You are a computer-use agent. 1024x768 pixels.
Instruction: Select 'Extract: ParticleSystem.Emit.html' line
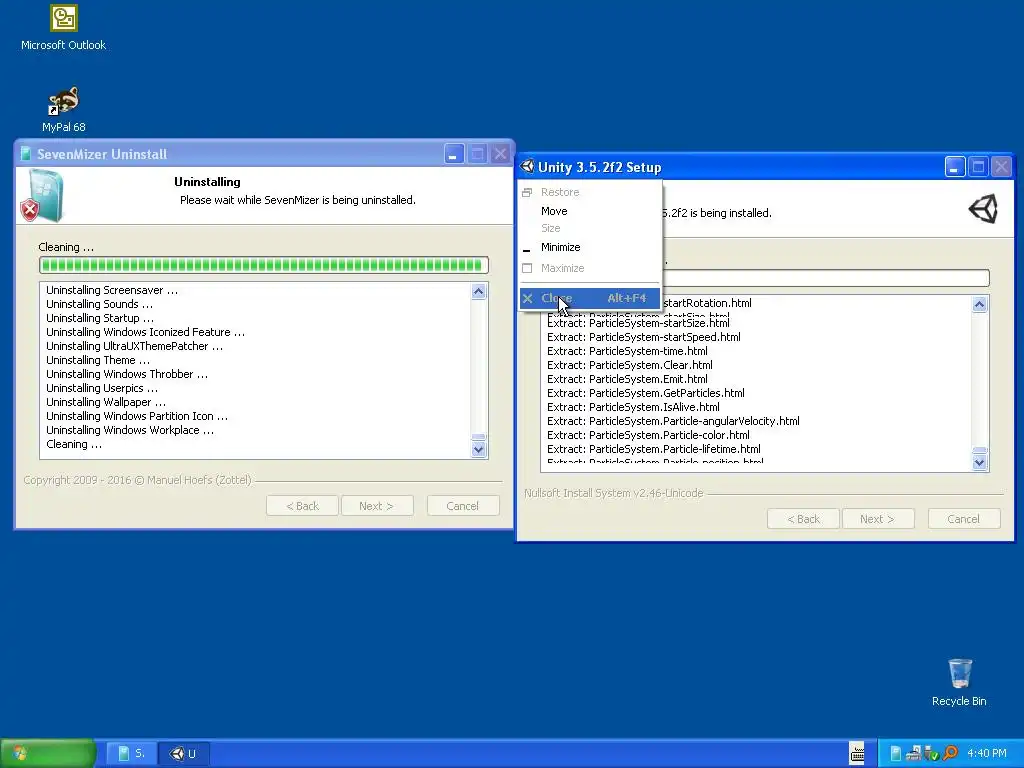(x=628, y=379)
